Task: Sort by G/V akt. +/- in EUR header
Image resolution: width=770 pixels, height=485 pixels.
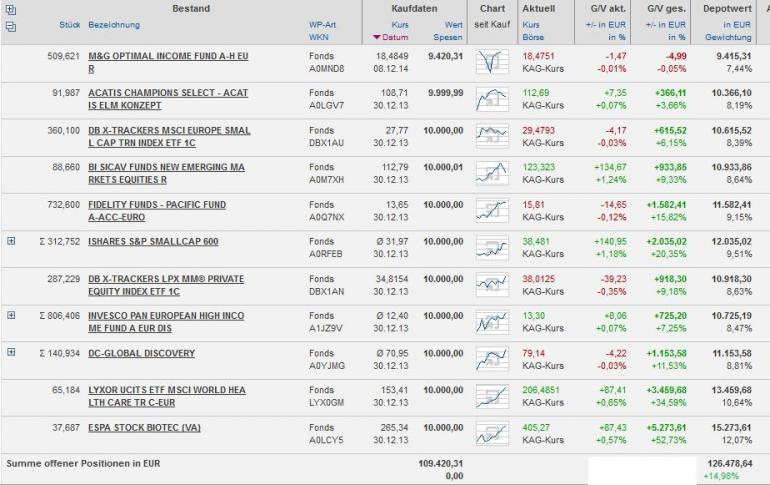Action: [605, 25]
